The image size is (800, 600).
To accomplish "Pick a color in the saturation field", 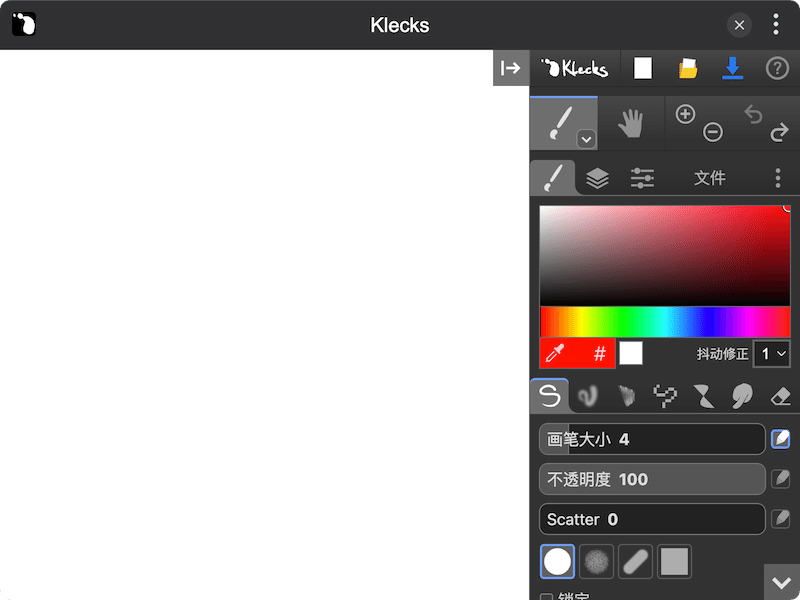I will [665, 256].
